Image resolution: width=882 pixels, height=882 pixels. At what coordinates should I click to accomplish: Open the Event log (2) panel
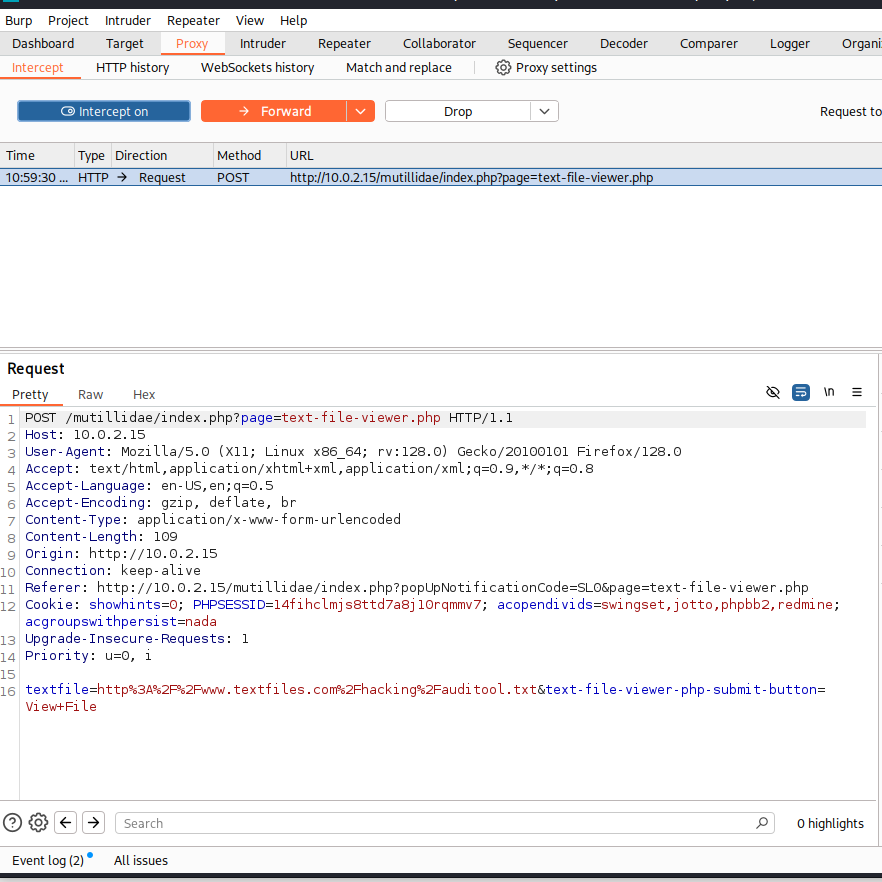tap(48, 860)
